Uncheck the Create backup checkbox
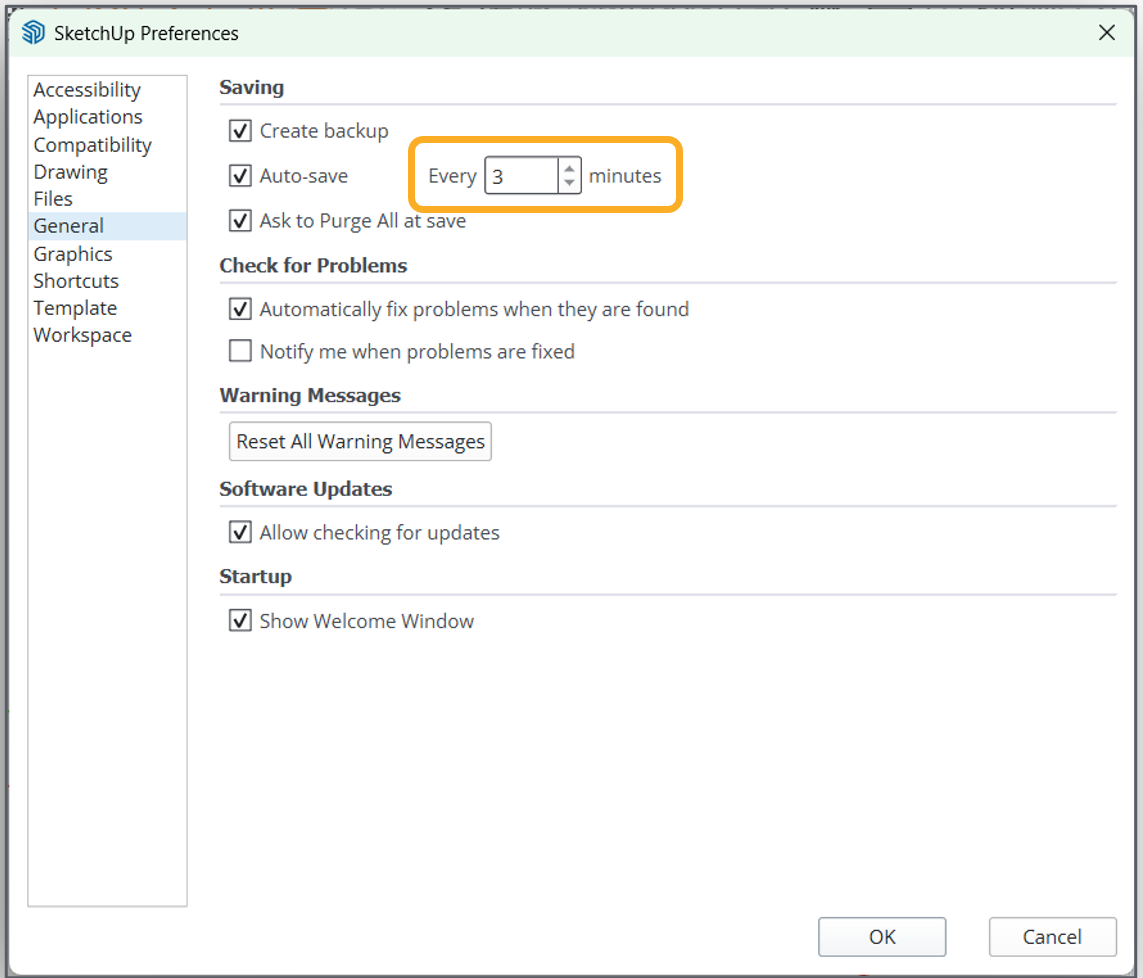This screenshot has width=1143, height=978. 240,131
